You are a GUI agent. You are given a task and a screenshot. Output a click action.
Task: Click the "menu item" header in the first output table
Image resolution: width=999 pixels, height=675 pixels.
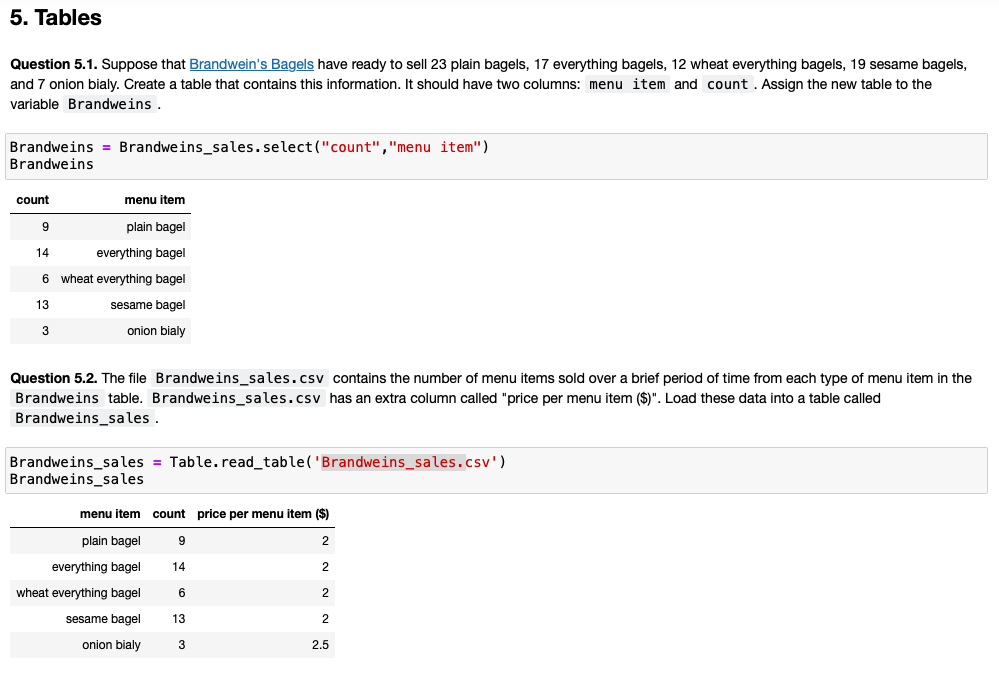pos(154,200)
